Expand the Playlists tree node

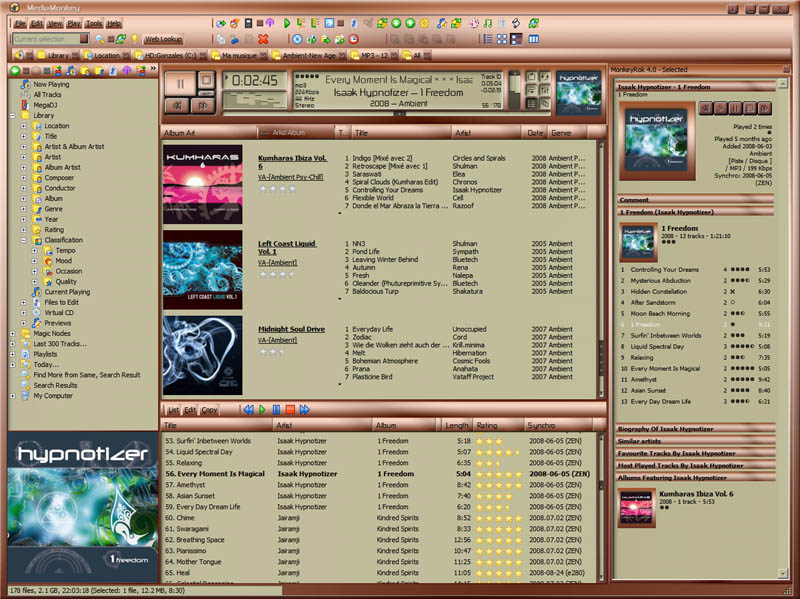coord(13,355)
